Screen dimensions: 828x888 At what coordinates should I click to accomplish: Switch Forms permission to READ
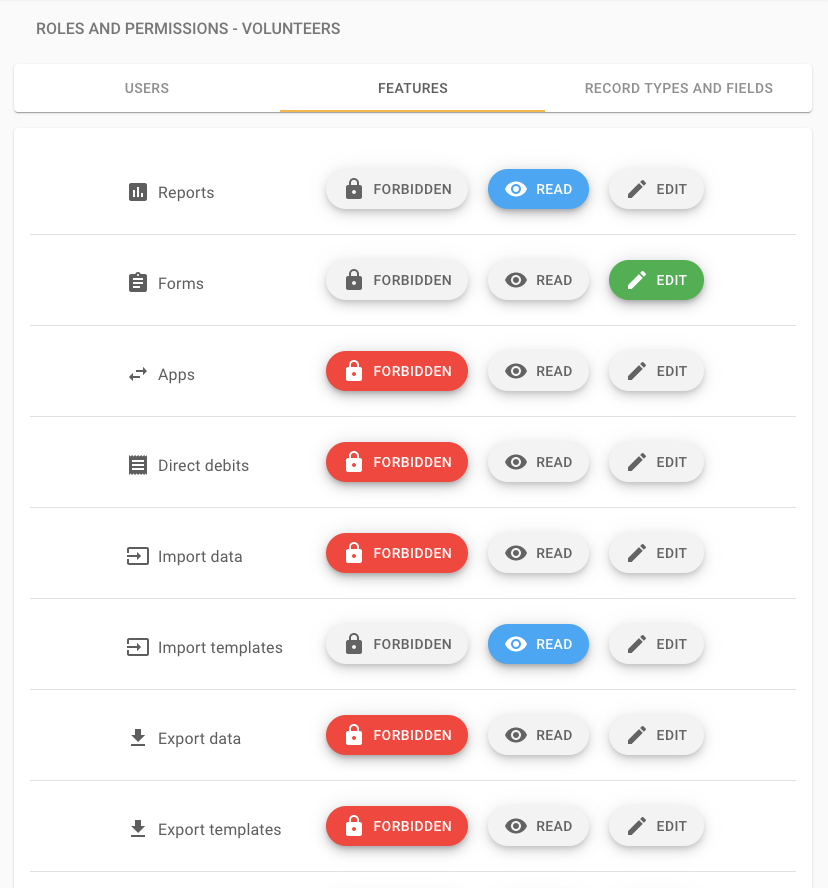pyautogui.click(x=538, y=280)
